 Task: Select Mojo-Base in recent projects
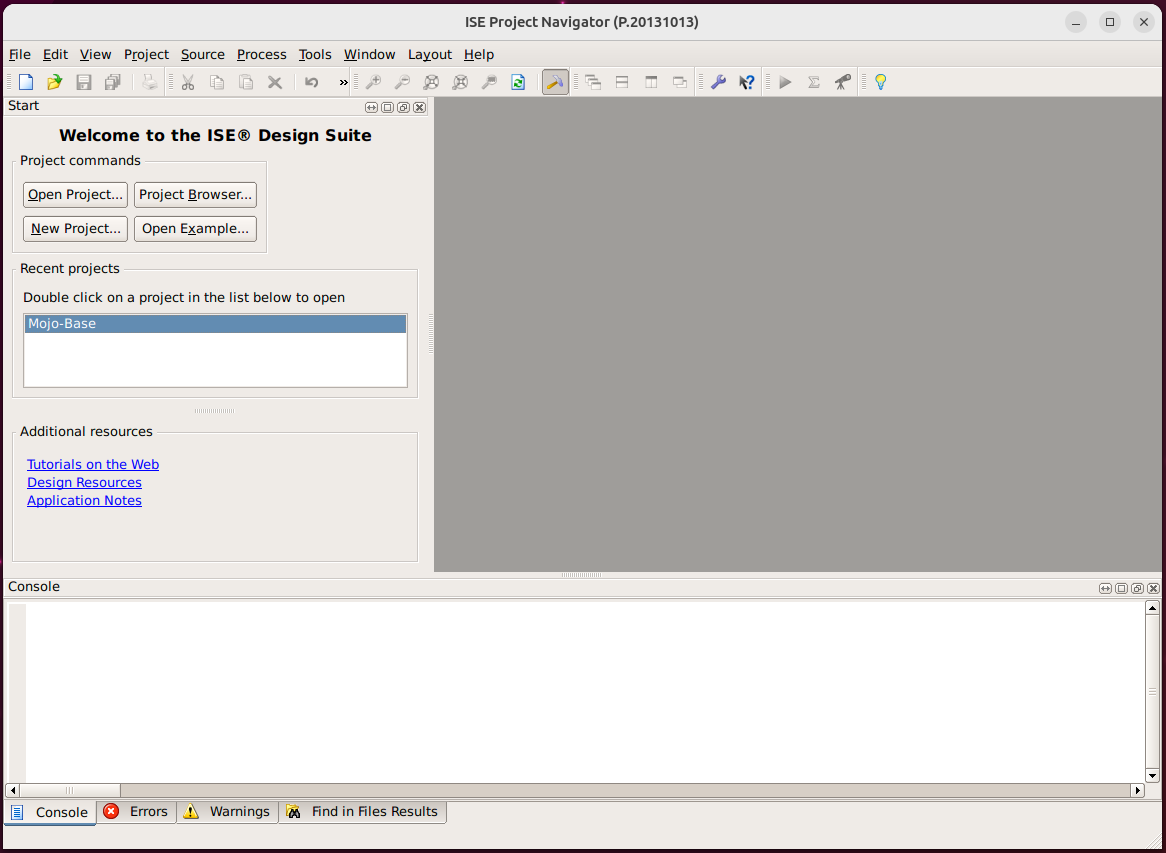216,324
